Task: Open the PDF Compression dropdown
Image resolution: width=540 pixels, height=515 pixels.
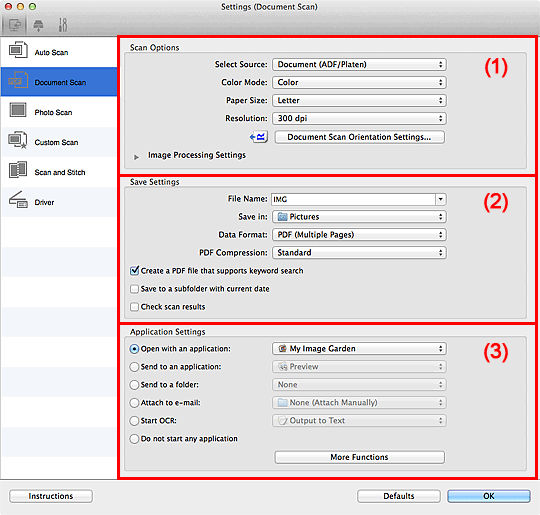Action: tap(359, 253)
